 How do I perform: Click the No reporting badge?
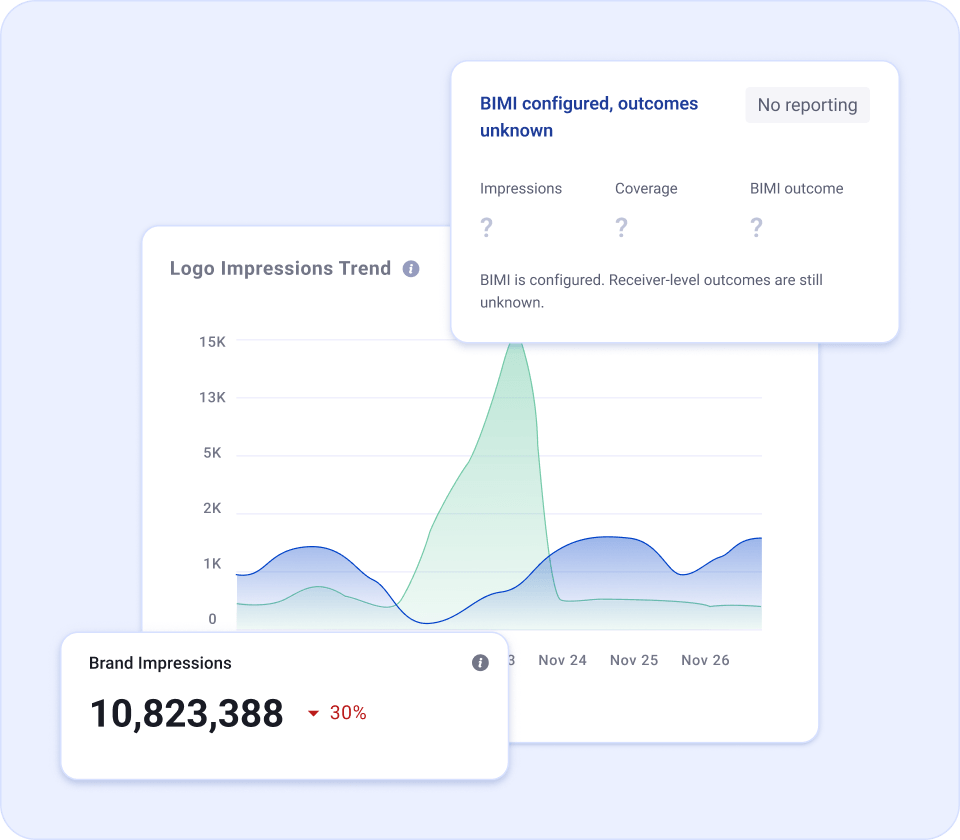click(x=807, y=105)
